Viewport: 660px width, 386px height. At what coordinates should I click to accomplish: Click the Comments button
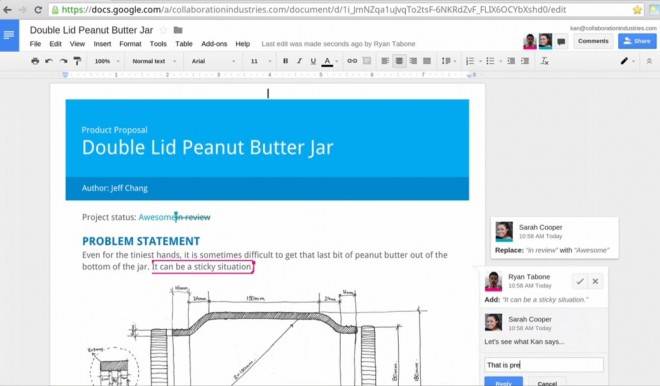click(x=593, y=41)
